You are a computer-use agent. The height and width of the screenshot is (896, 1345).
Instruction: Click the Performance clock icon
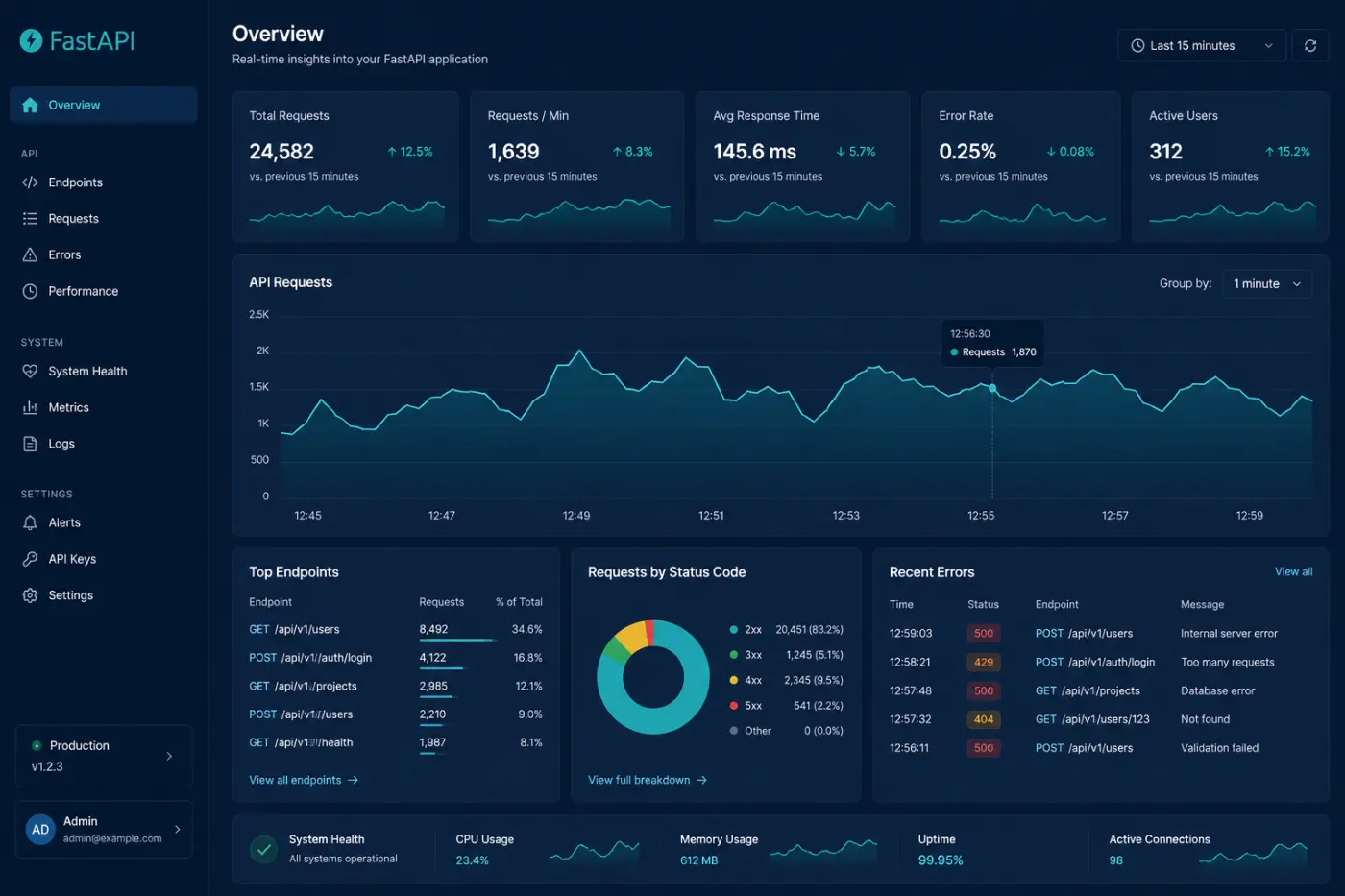[x=30, y=291]
